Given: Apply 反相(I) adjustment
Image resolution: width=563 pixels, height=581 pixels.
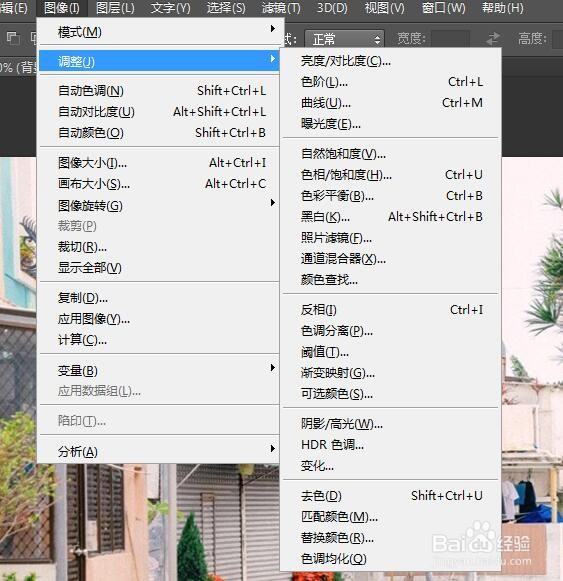Looking at the screenshot, I should (x=390, y=309).
